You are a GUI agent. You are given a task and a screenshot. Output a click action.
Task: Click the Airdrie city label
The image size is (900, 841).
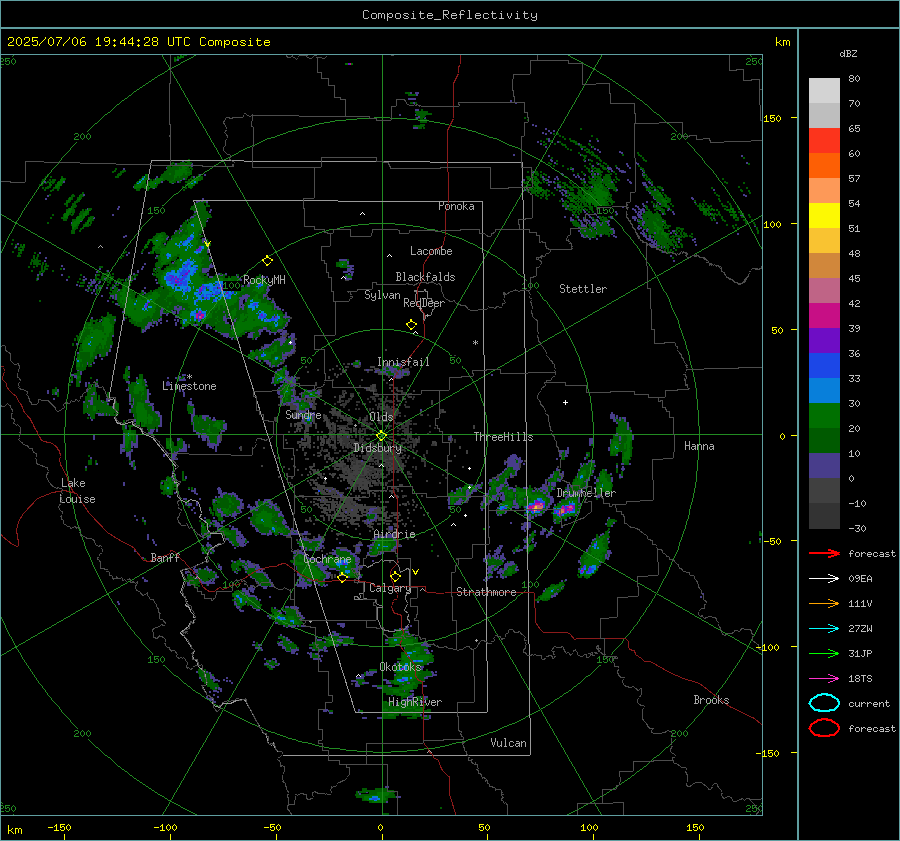(x=394, y=534)
